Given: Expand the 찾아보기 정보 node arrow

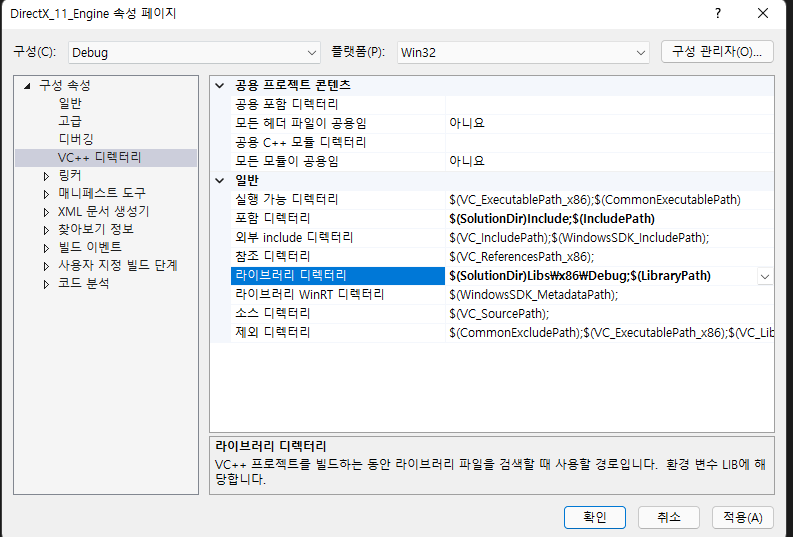Looking at the screenshot, I should point(47,231).
